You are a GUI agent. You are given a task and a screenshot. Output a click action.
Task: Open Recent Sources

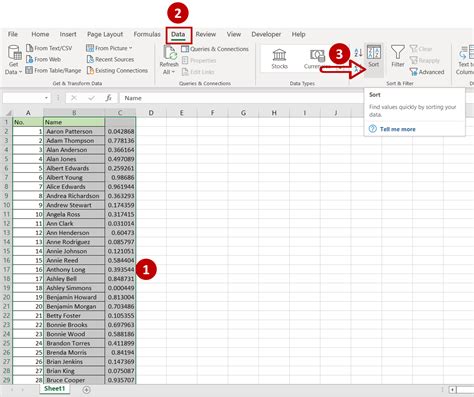[110, 59]
